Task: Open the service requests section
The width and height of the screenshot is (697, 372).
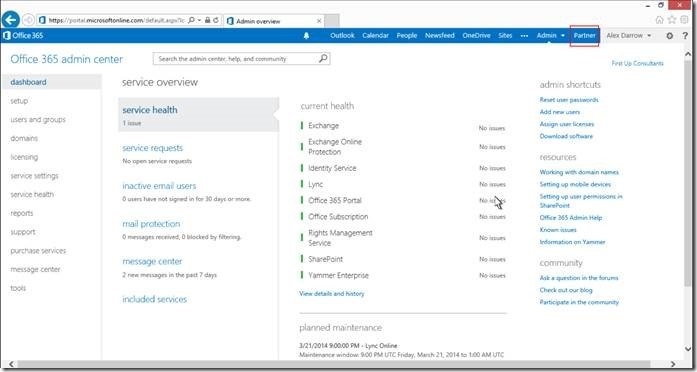Action: (152, 148)
